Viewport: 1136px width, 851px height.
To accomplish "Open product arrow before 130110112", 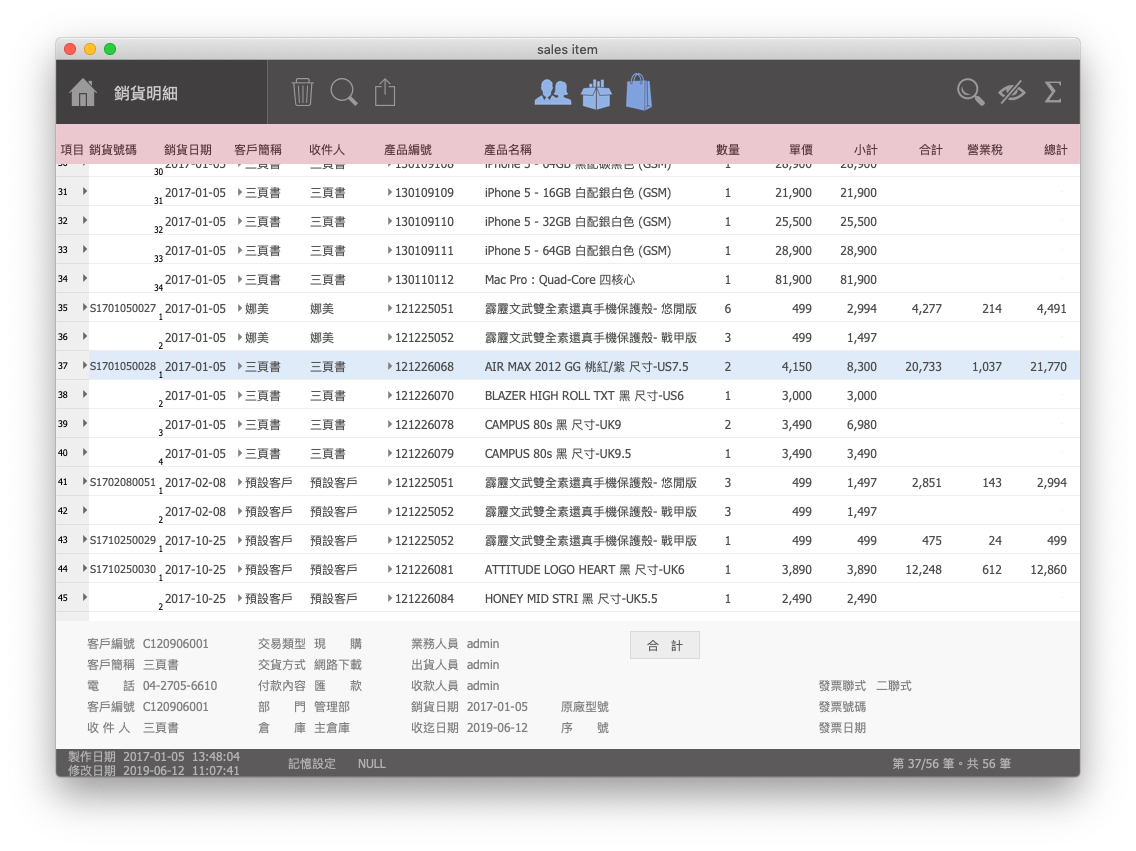I will pyautogui.click(x=390, y=280).
